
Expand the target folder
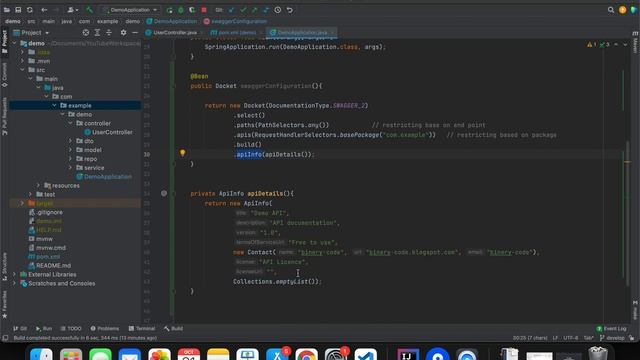(22, 203)
